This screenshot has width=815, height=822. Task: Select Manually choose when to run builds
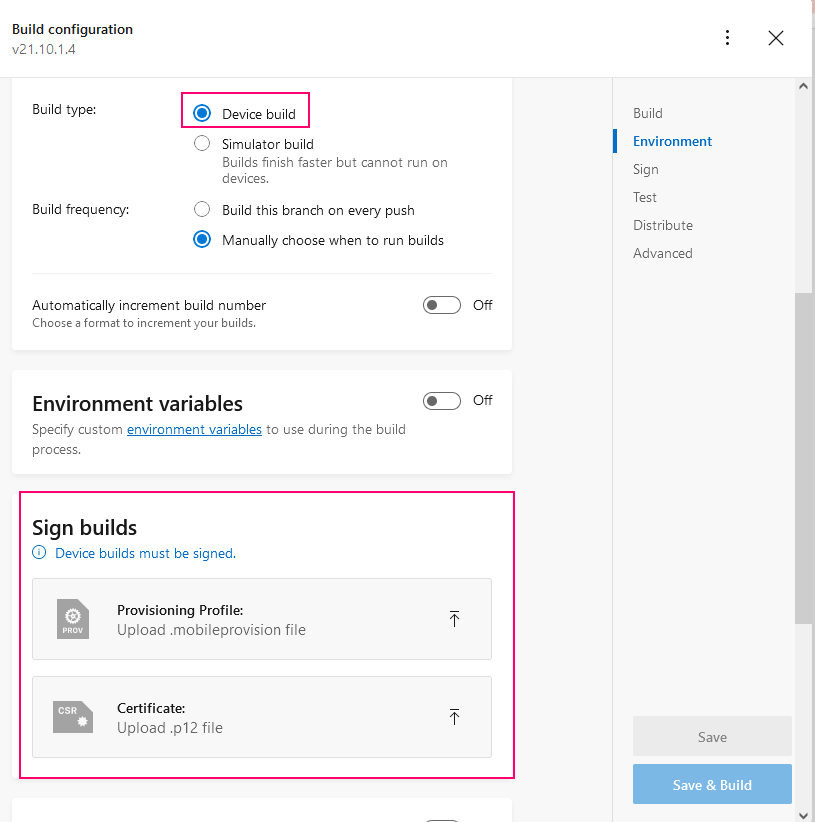(x=202, y=240)
